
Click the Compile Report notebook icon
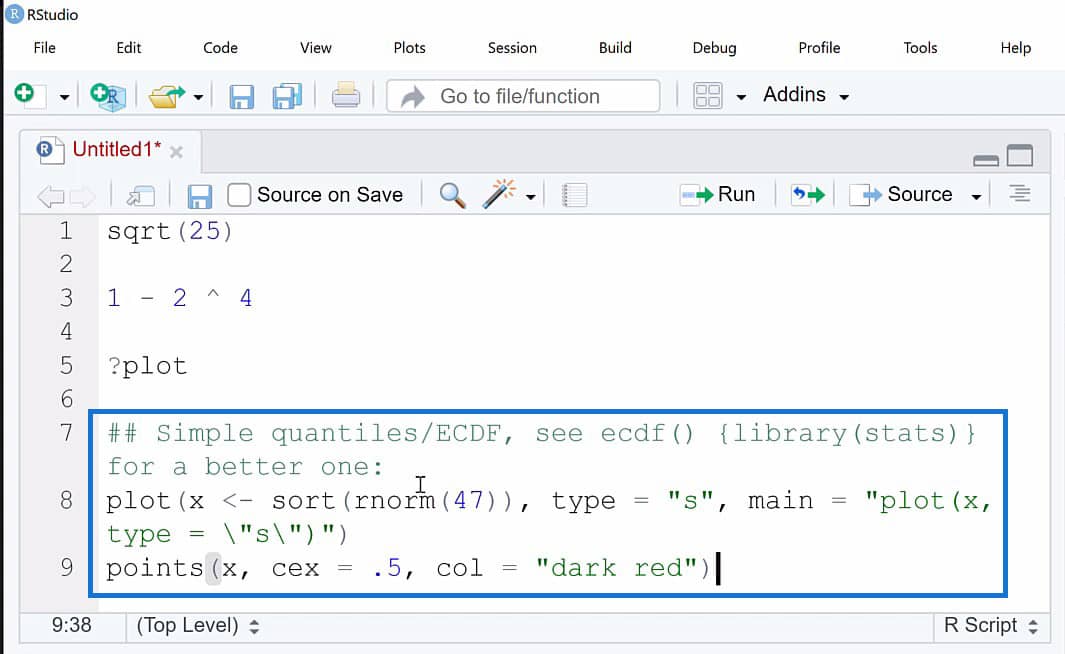(574, 196)
